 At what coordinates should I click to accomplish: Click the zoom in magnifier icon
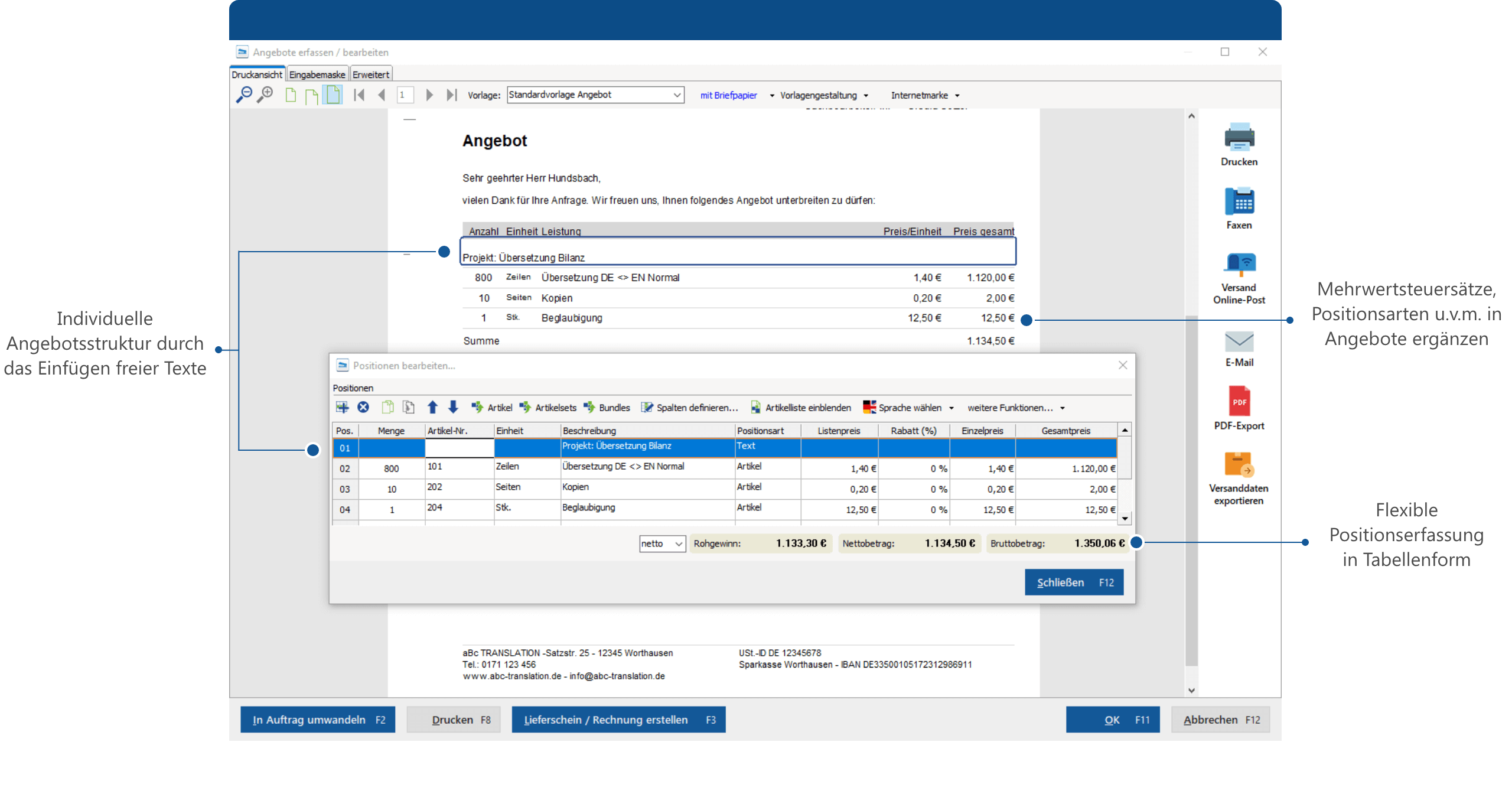265,95
